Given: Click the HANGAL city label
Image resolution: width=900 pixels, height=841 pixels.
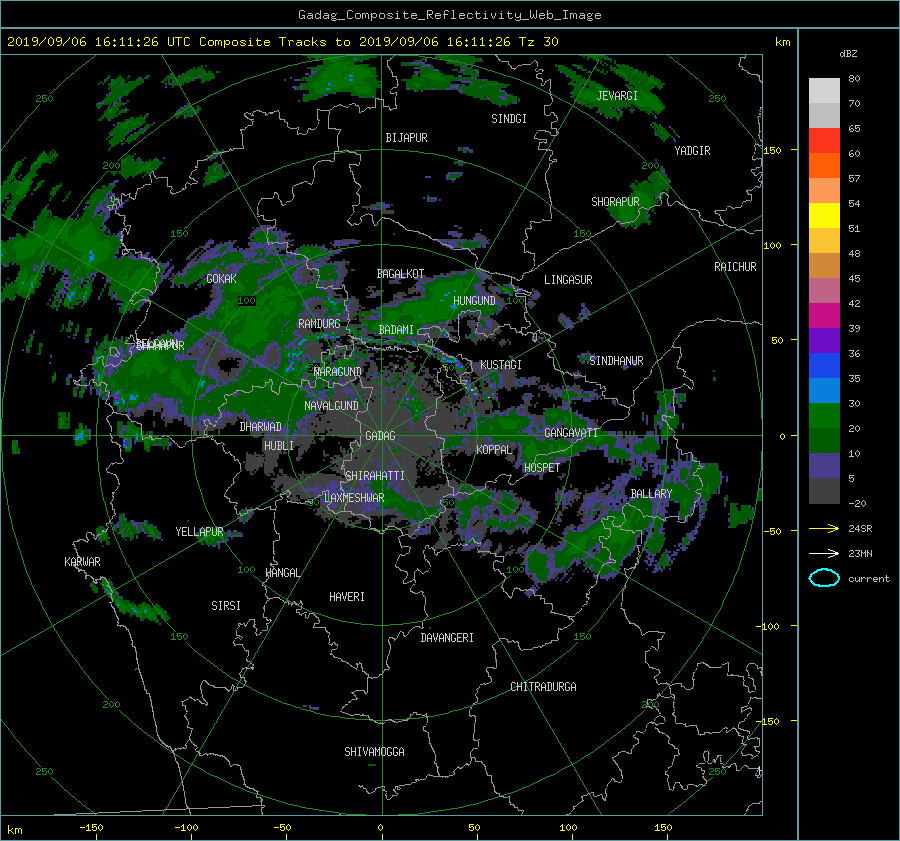Looking at the screenshot, I should [283, 573].
